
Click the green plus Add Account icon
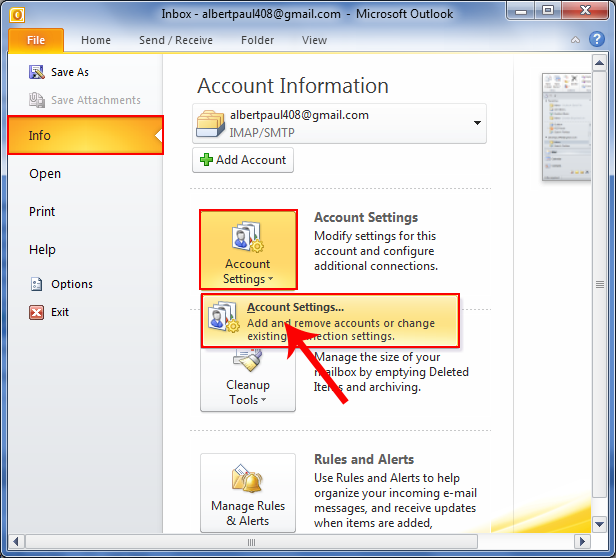[x=207, y=160]
